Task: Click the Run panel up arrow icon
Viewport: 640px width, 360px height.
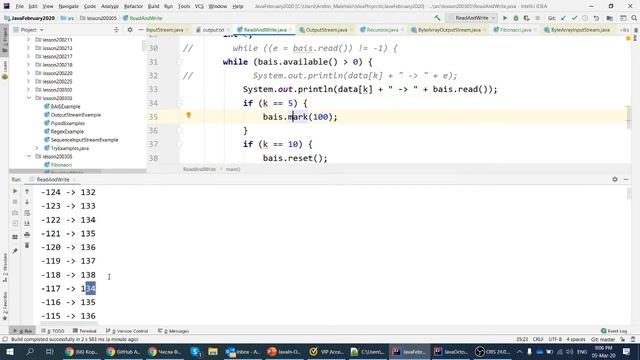Action: pos(27,191)
